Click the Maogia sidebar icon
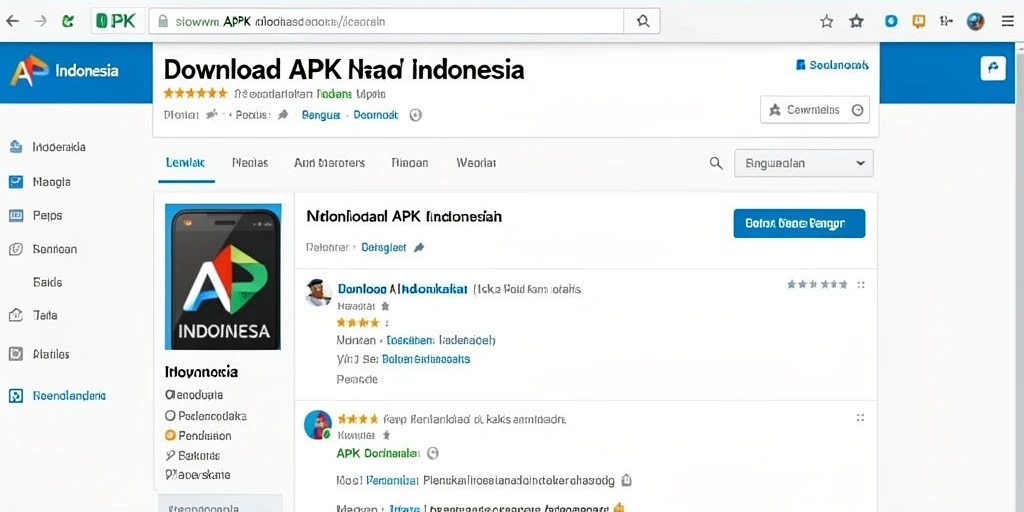The image size is (1024, 512). (16, 182)
